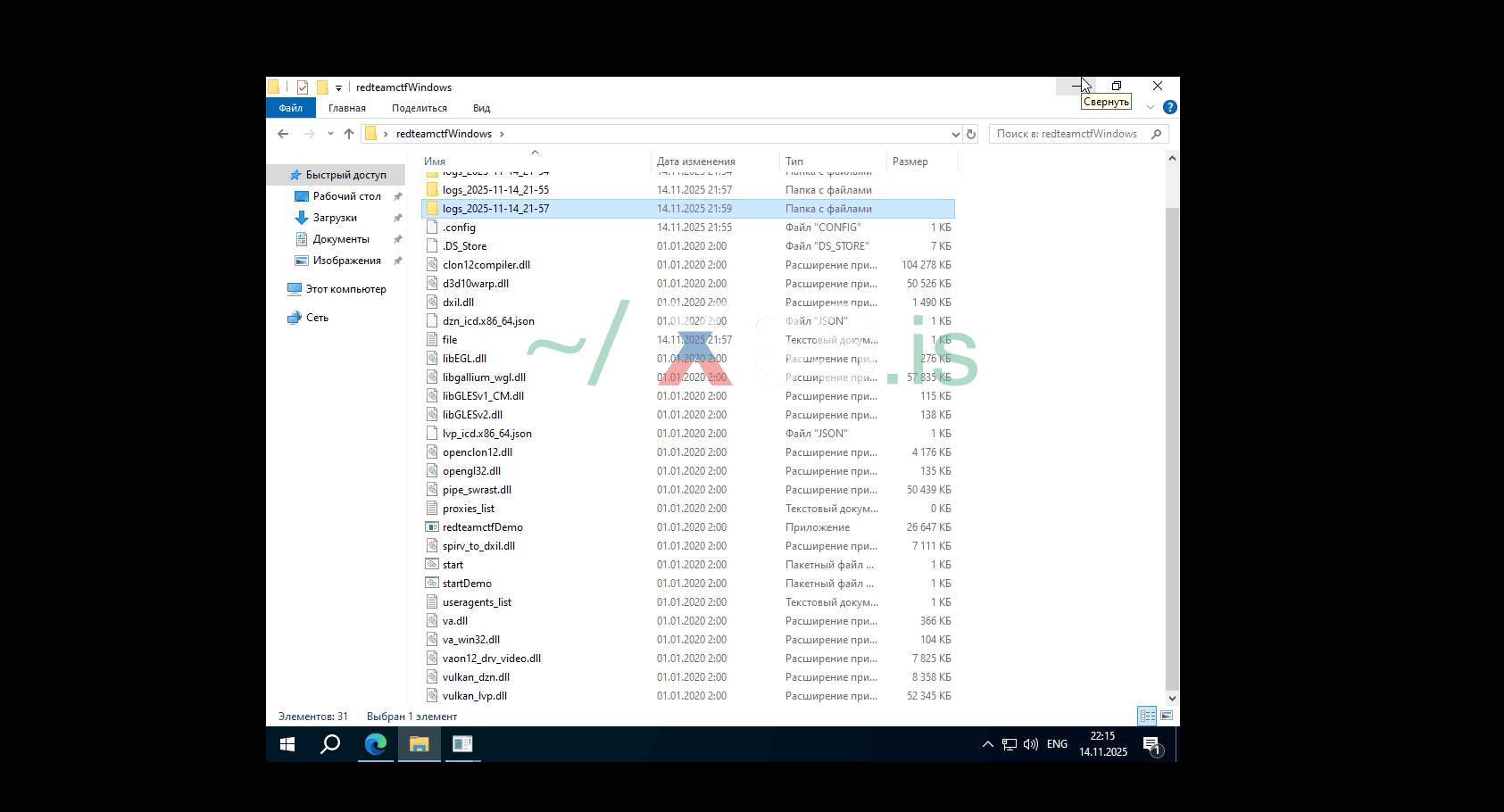This screenshot has width=1504, height=812.
Task: Expand the ribbon using the chevron
Action: [x=1151, y=107]
